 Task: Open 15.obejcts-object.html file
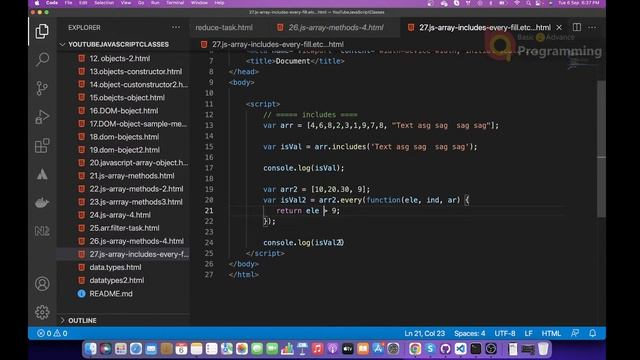[x=127, y=98]
